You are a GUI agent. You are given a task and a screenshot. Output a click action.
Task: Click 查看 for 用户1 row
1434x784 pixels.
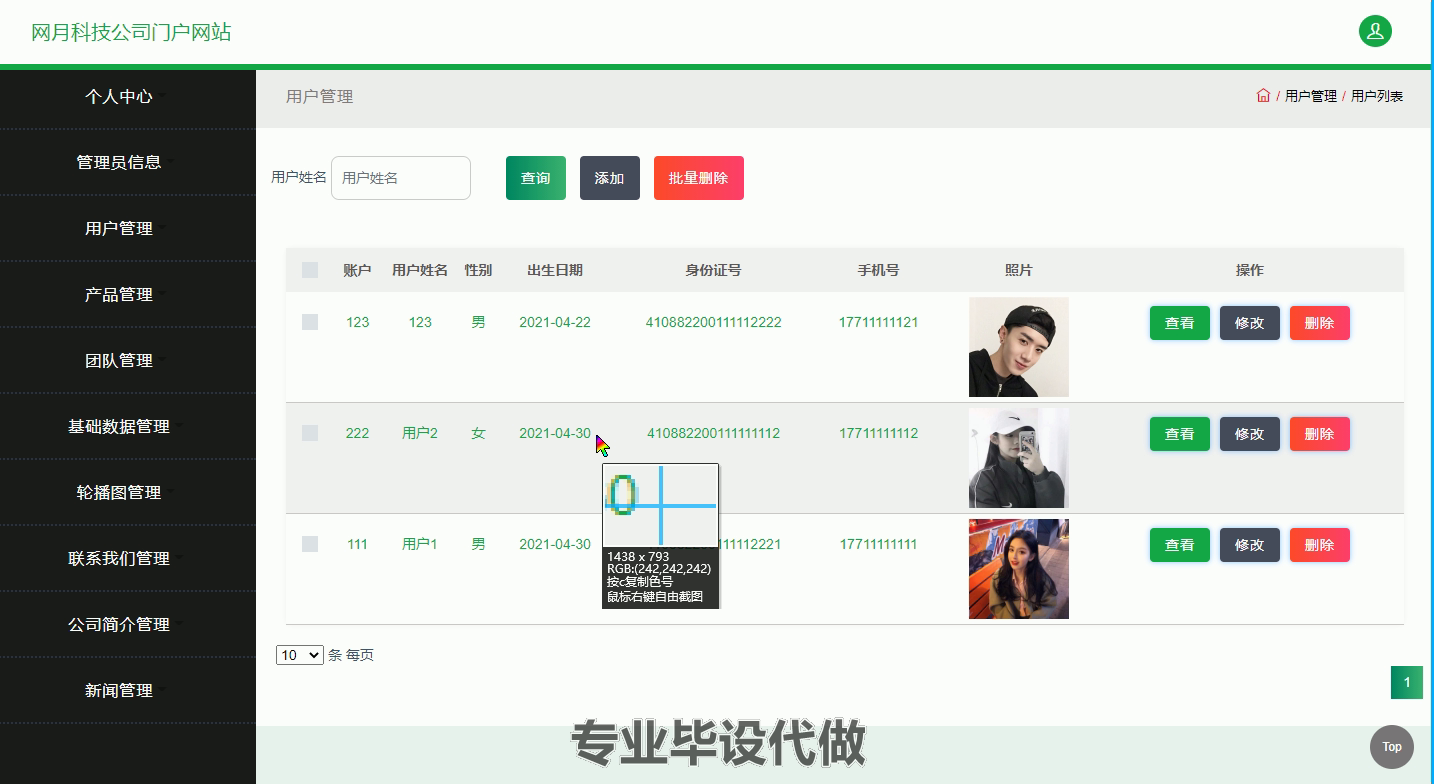pyautogui.click(x=1180, y=545)
